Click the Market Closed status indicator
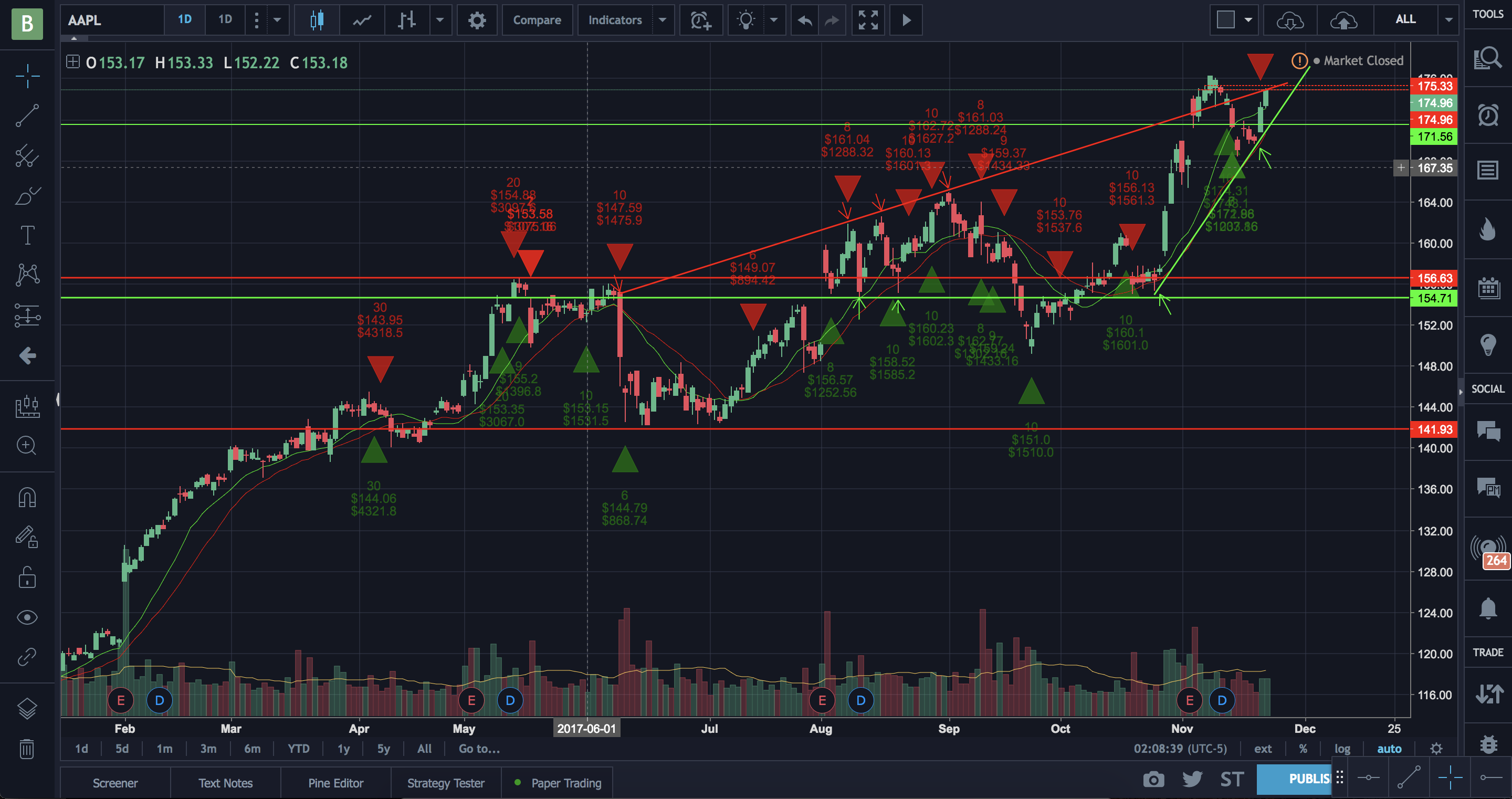Image resolution: width=1512 pixels, height=799 pixels. pyautogui.click(x=1358, y=60)
